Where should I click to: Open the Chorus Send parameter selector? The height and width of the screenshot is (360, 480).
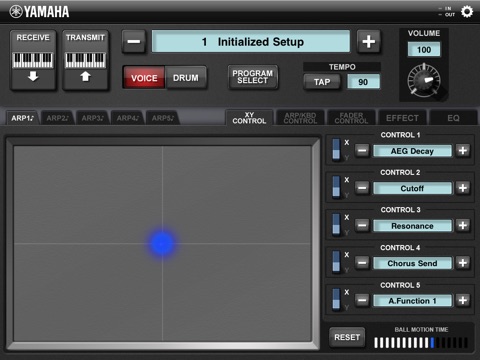click(412, 263)
